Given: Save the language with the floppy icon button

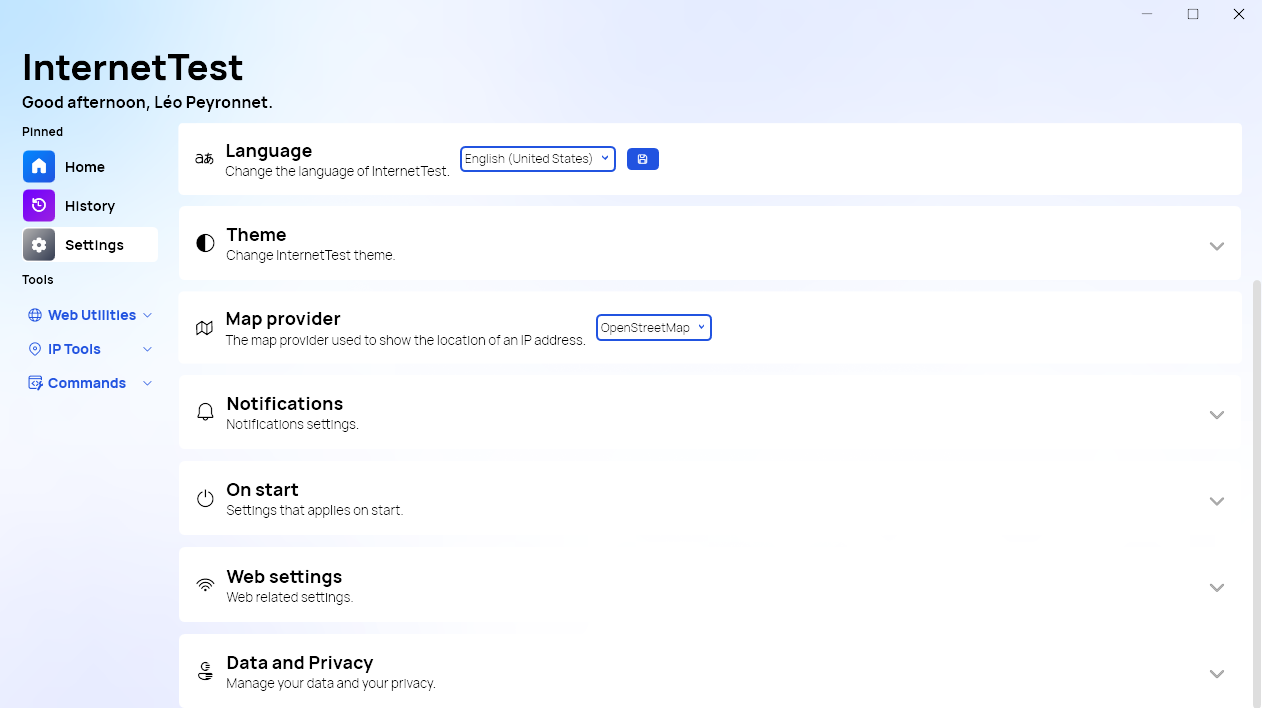Looking at the screenshot, I should coord(643,159).
